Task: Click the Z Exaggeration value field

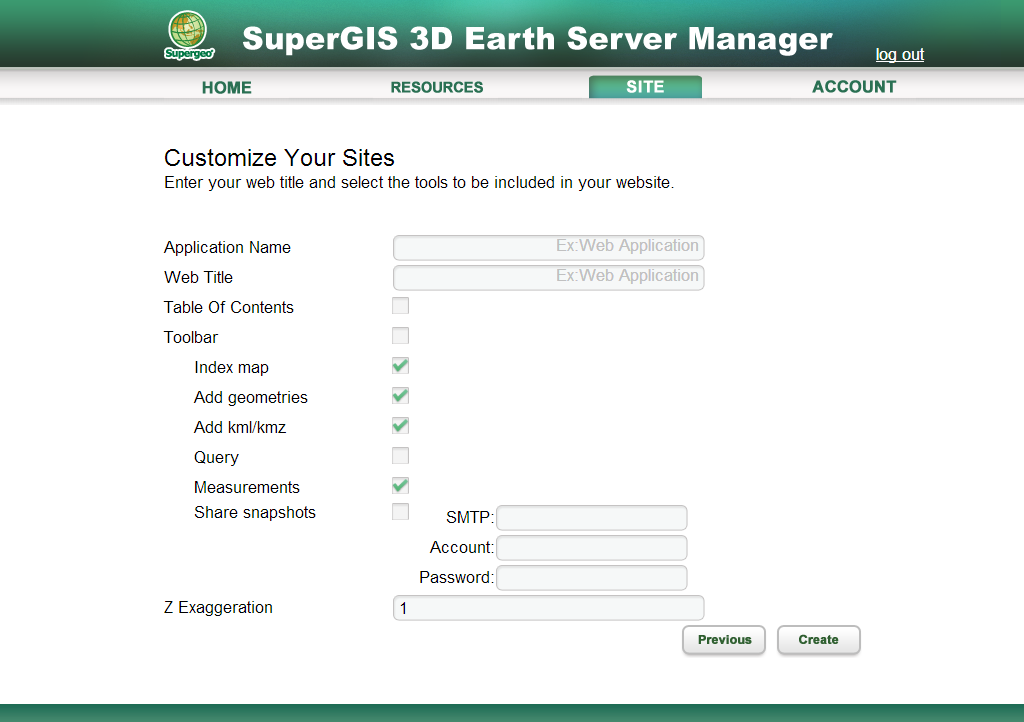Action: pos(549,608)
